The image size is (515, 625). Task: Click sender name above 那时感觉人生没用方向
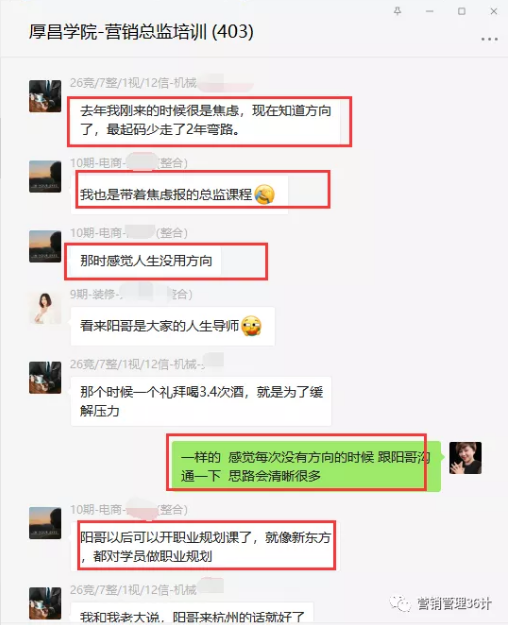(128, 233)
